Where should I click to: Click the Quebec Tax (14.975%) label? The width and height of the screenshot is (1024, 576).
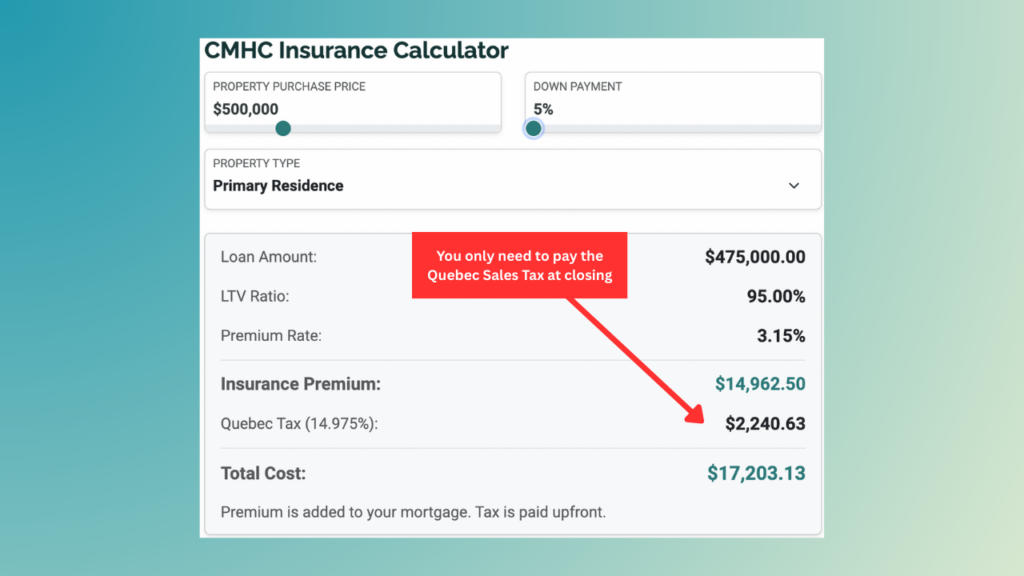pyautogui.click(x=299, y=424)
